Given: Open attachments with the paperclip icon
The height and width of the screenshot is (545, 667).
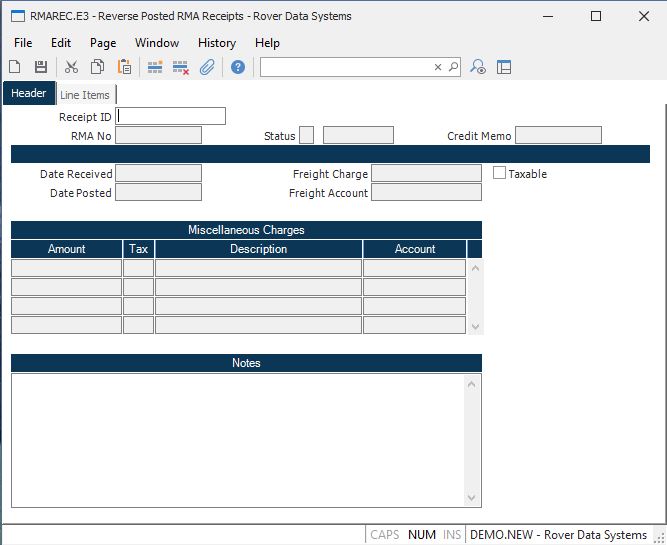Looking at the screenshot, I should coord(207,67).
